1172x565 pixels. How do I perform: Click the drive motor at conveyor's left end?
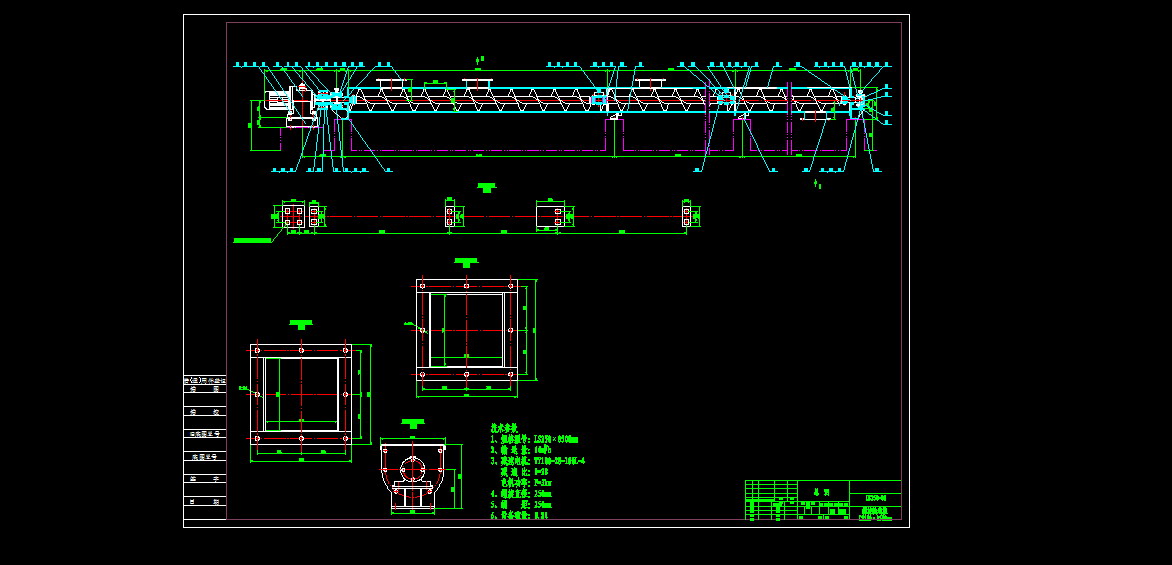[277, 104]
